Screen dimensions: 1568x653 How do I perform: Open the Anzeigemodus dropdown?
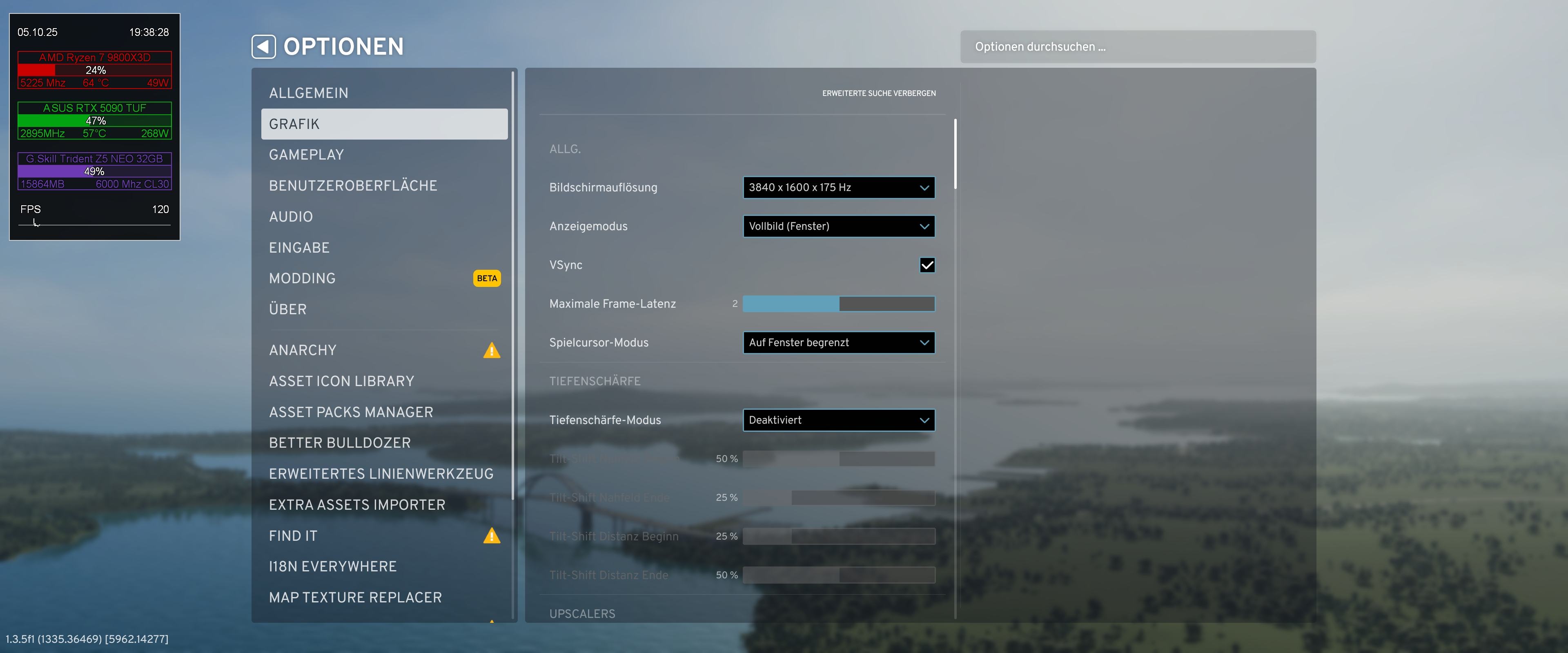point(838,227)
